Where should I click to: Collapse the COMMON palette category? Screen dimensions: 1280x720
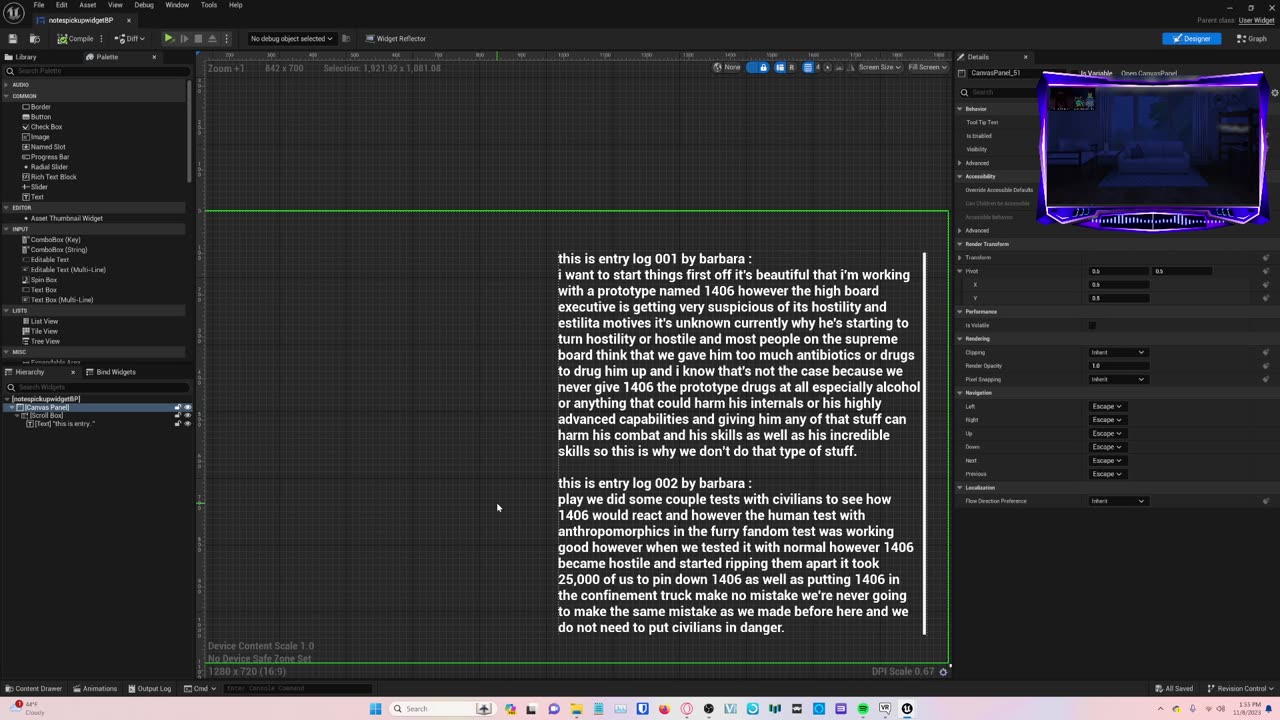(x=6, y=96)
